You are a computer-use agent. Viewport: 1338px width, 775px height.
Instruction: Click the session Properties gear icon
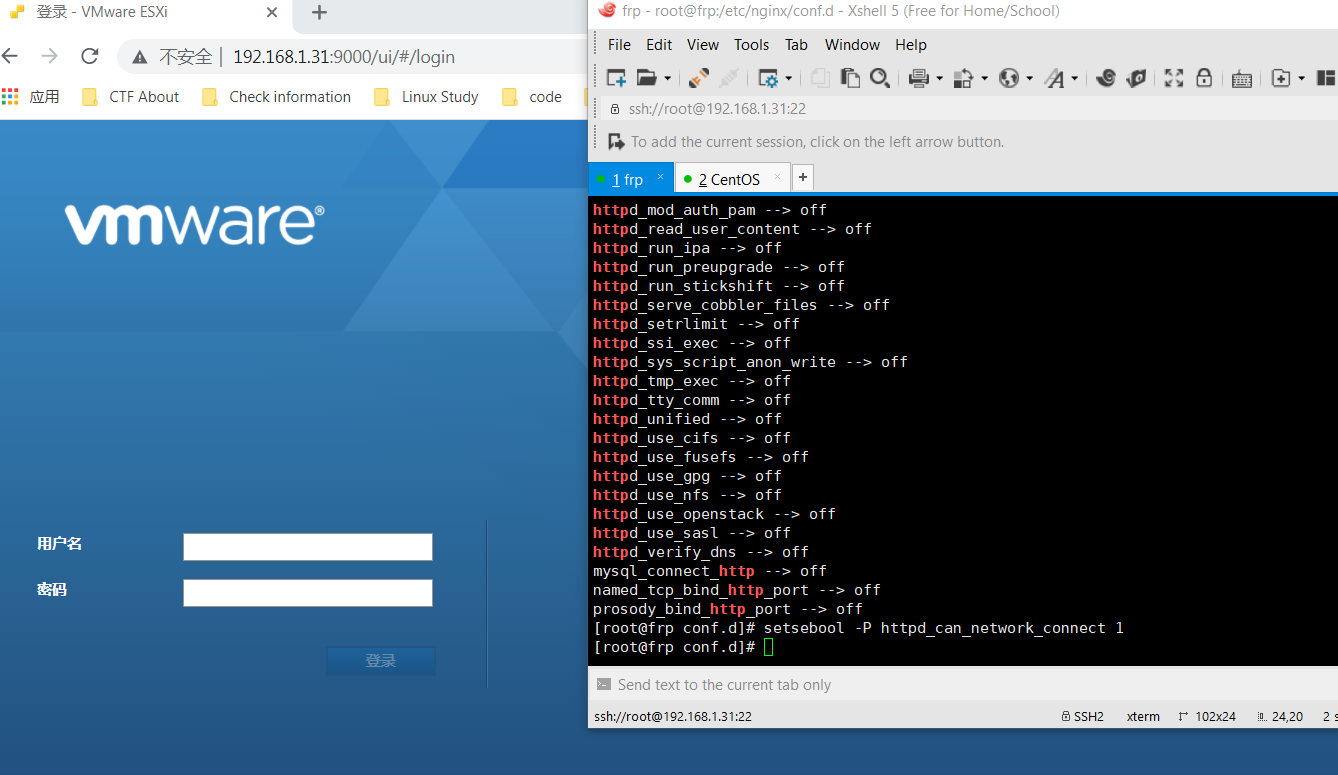(x=770, y=78)
